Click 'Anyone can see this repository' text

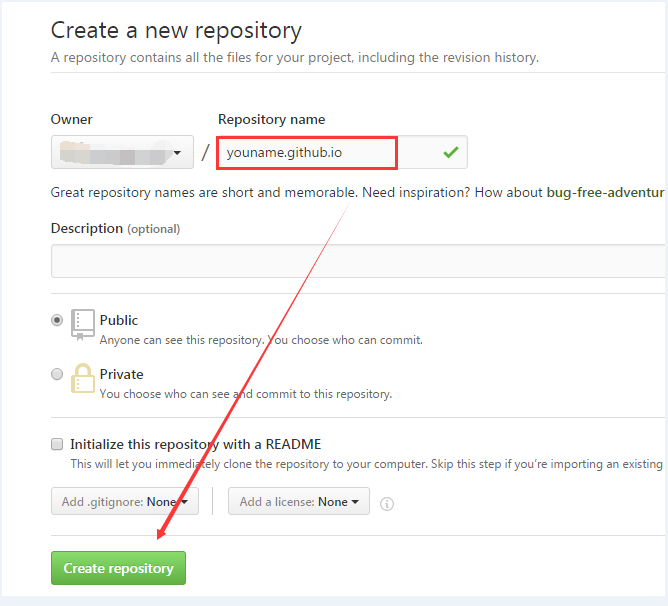261,340
